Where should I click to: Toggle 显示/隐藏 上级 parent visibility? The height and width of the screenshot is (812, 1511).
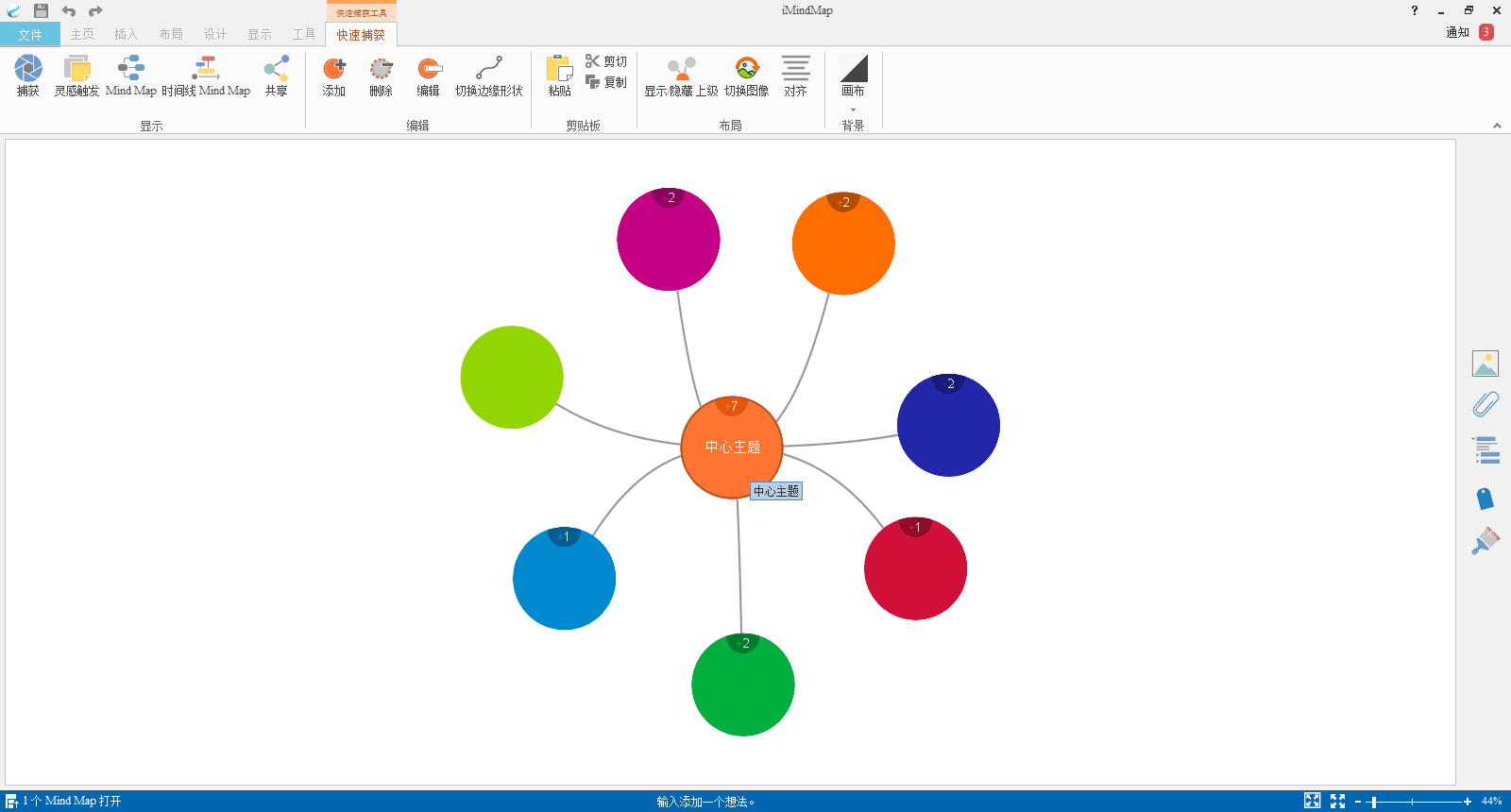click(681, 69)
